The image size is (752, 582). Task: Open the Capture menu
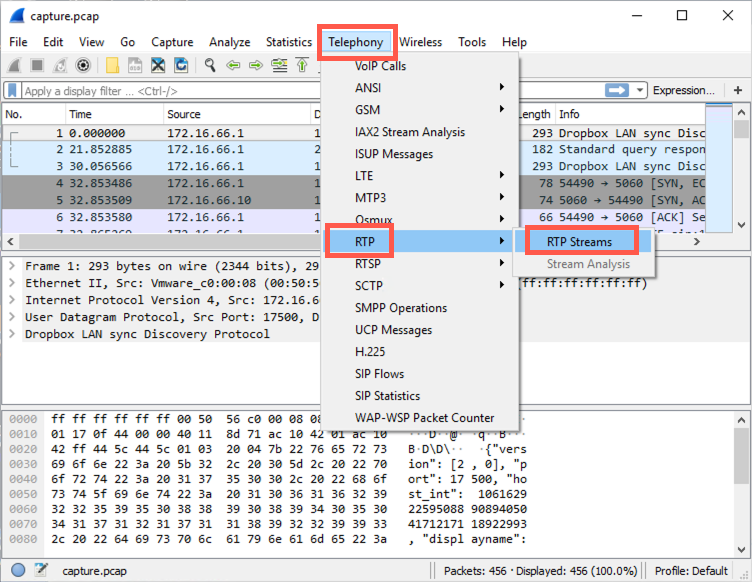(172, 42)
